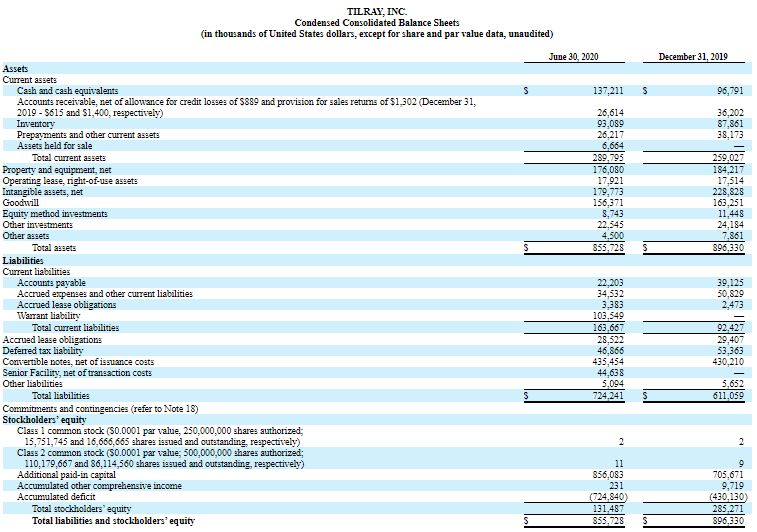
Task: Select the June 30, 2020 column header
Action: pyautogui.click(x=573, y=57)
